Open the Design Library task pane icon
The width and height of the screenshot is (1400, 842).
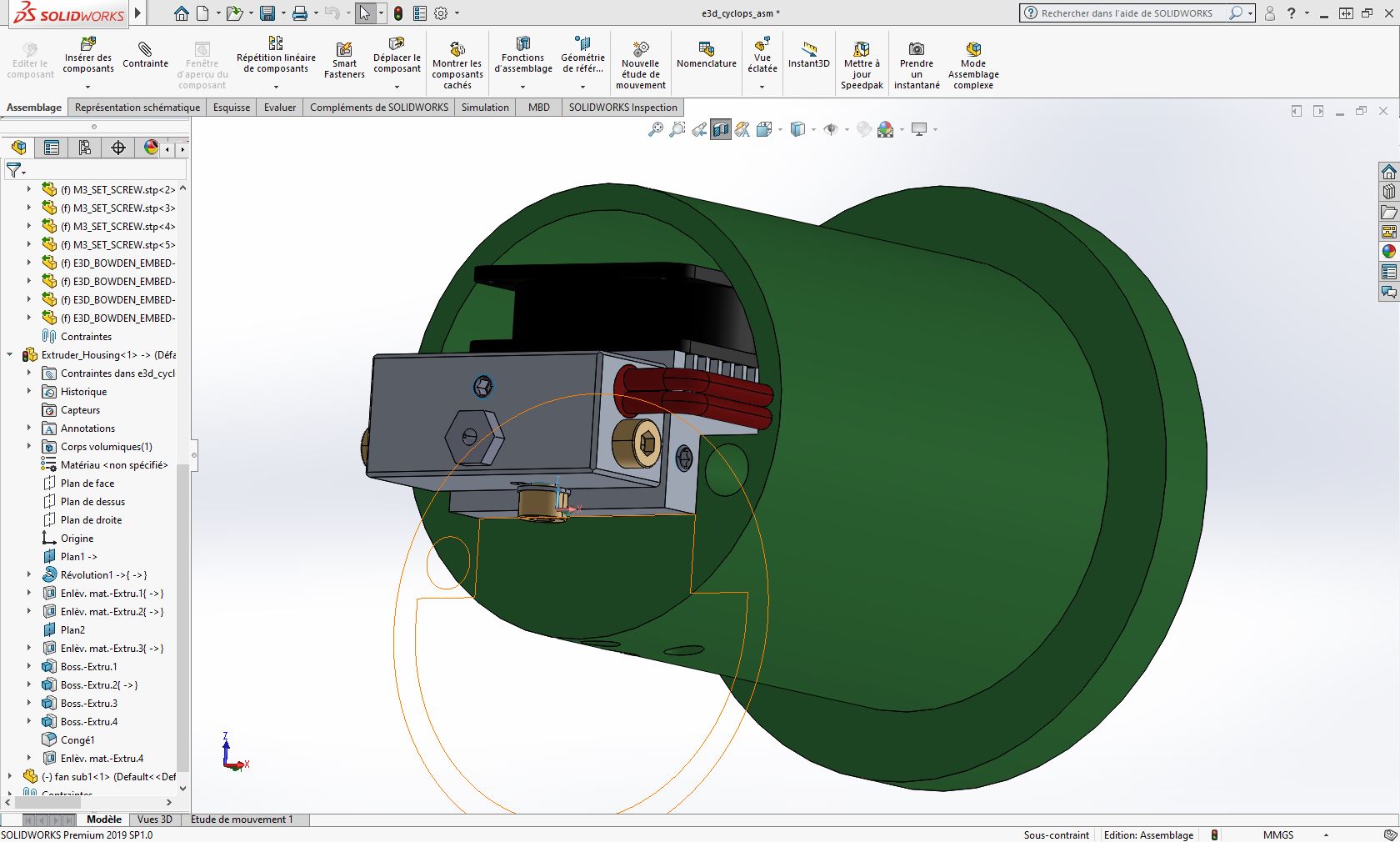(x=1388, y=192)
